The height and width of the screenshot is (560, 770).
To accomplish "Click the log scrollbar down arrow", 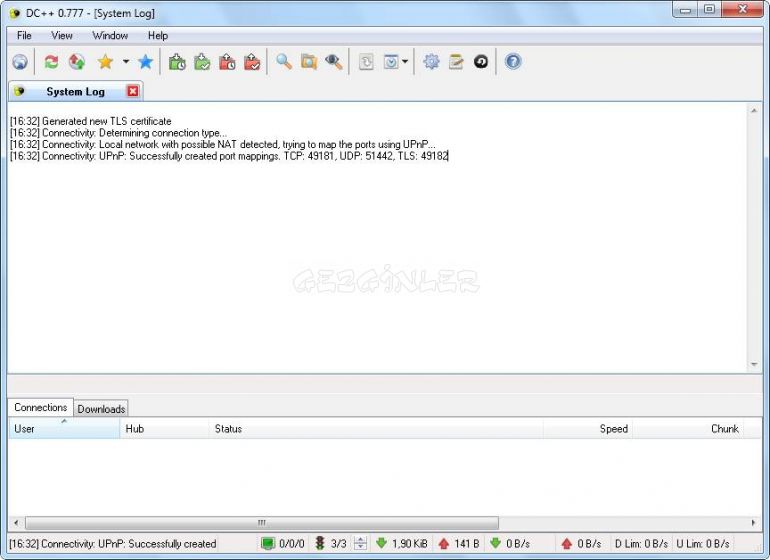I will coord(754,364).
